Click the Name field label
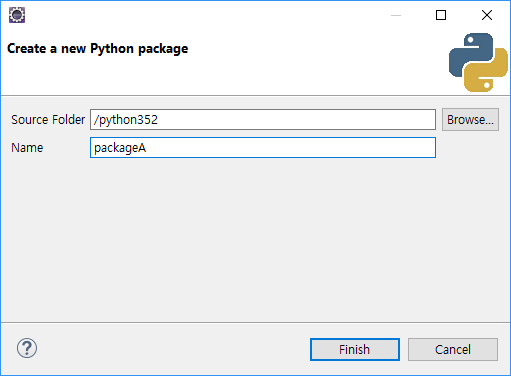Image resolution: width=511 pixels, height=376 pixels. coord(27,148)
